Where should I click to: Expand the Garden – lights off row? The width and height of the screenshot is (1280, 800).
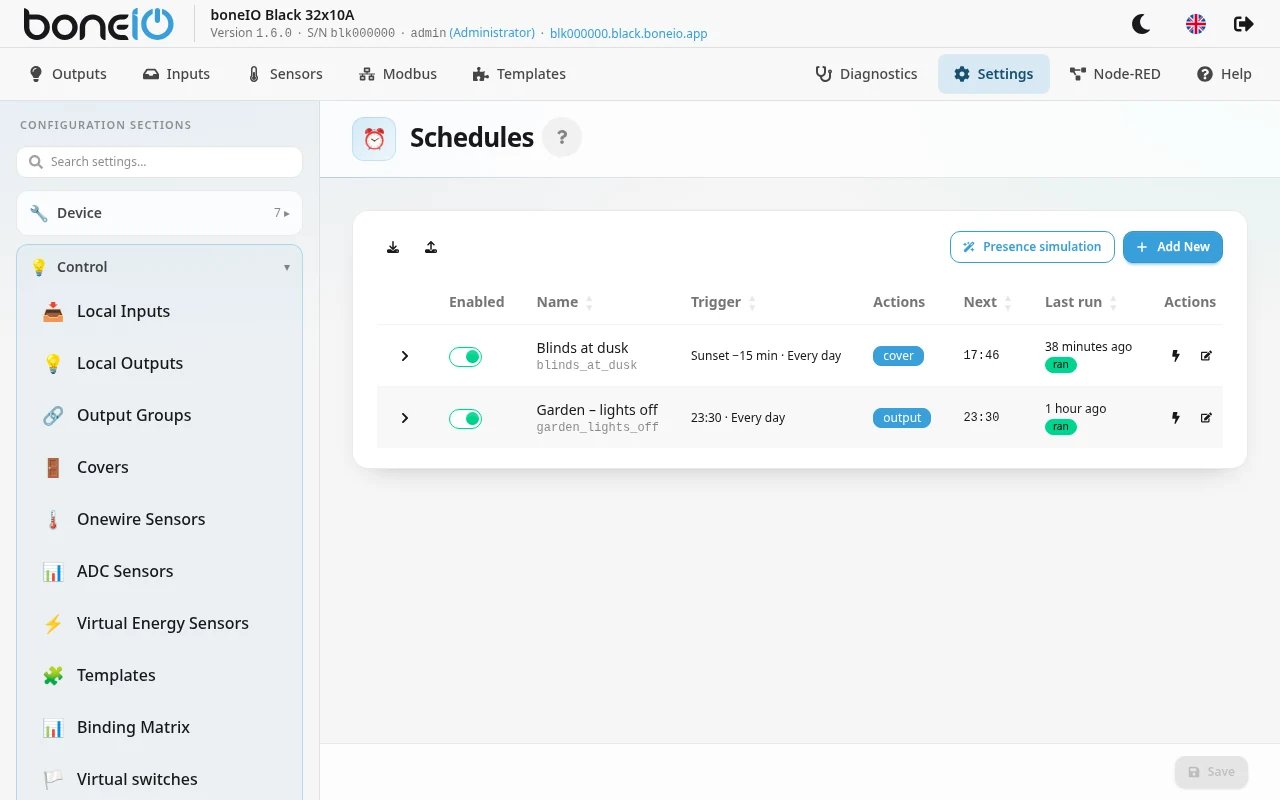tap(405, 418)
